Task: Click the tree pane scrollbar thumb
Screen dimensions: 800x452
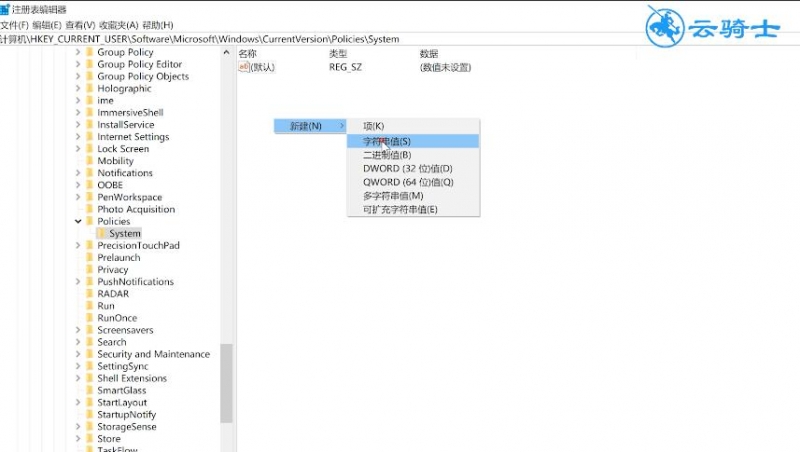Action: click(x=226, y=383)
